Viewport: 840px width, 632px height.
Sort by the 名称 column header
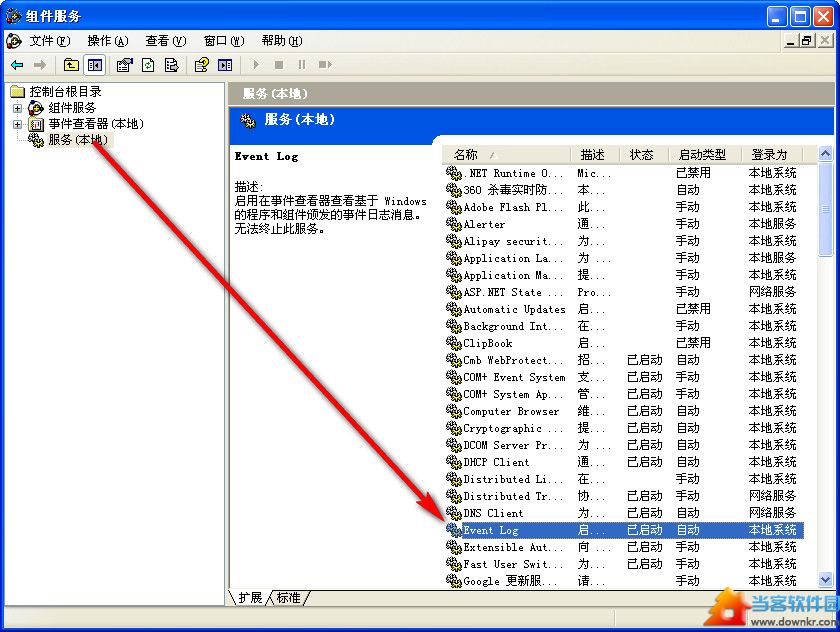pos(507,155)
